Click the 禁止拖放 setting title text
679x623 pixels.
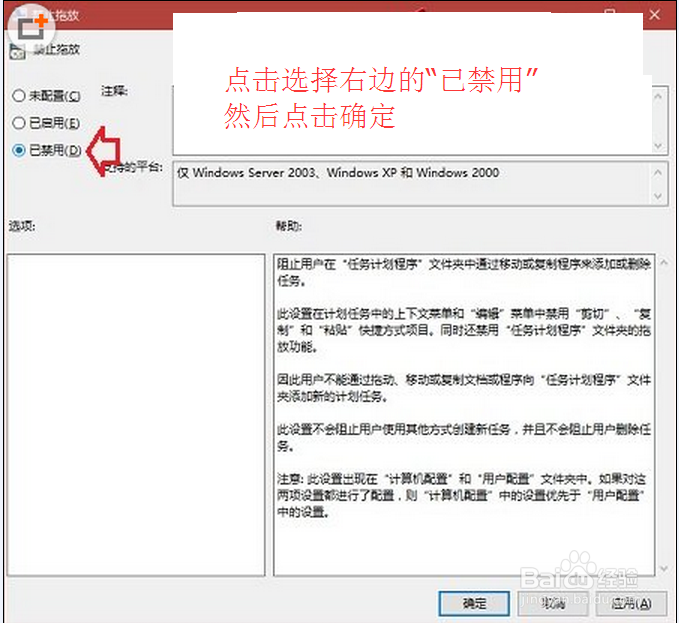click(57, 49)
